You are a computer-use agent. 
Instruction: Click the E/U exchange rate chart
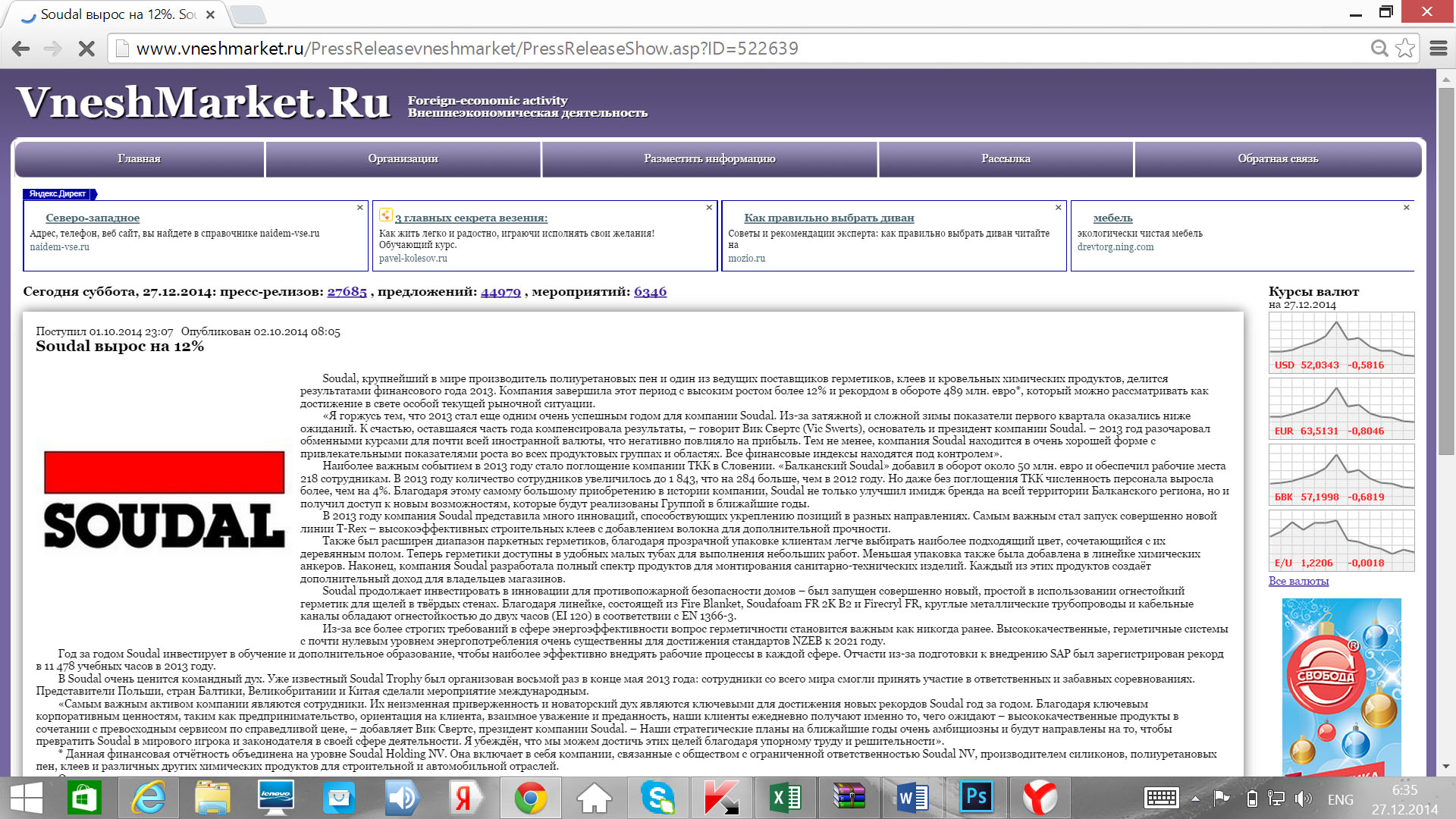(x=1341, y=540)
